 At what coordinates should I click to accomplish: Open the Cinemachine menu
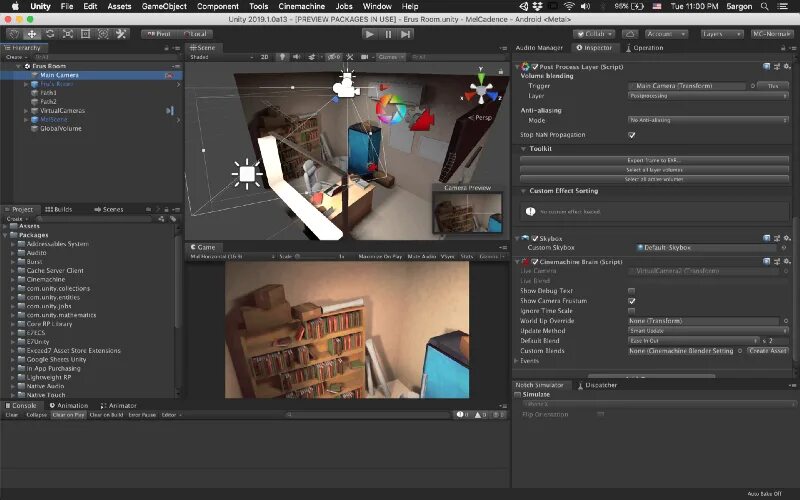[x=302, y=6]
